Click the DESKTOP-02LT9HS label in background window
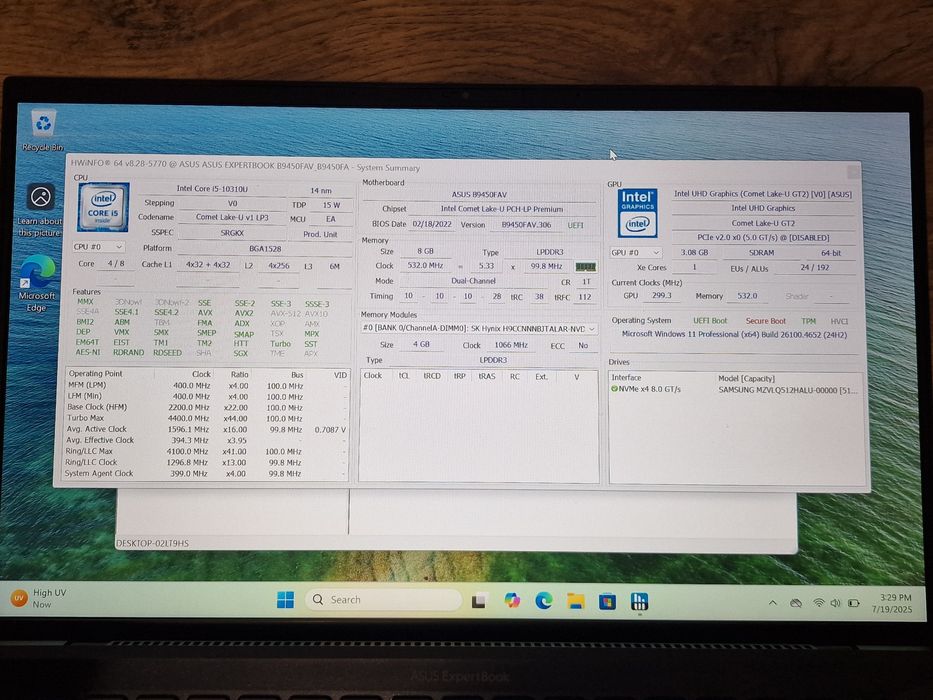 click(x=152, y=543)
